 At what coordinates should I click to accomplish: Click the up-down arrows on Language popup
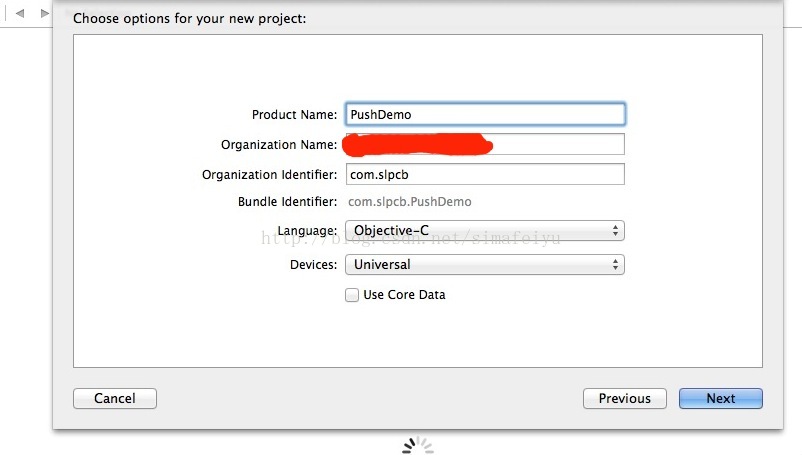pos(615,231)
